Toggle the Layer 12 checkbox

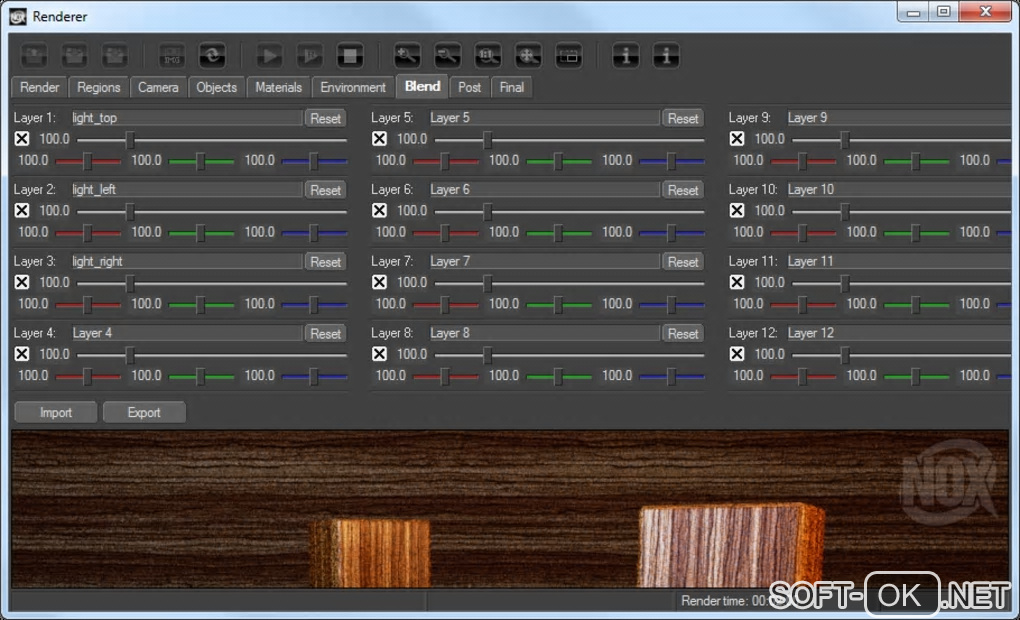tap(737, 353)
